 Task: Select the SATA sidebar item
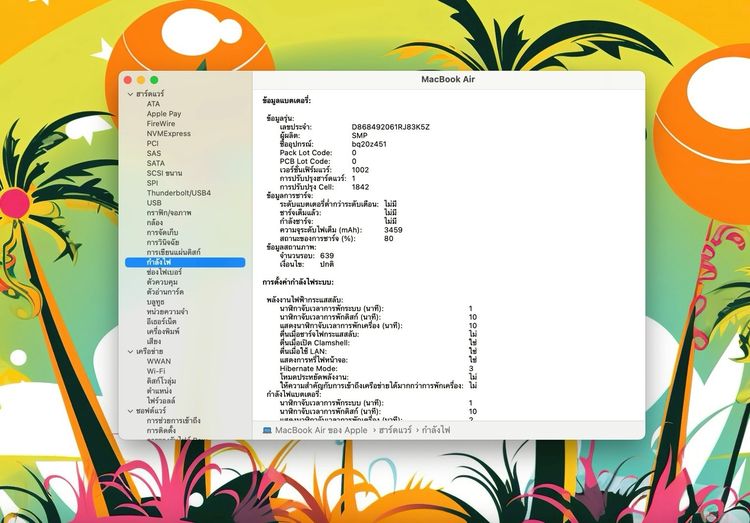pyautogui.click(x=155, y=163)
